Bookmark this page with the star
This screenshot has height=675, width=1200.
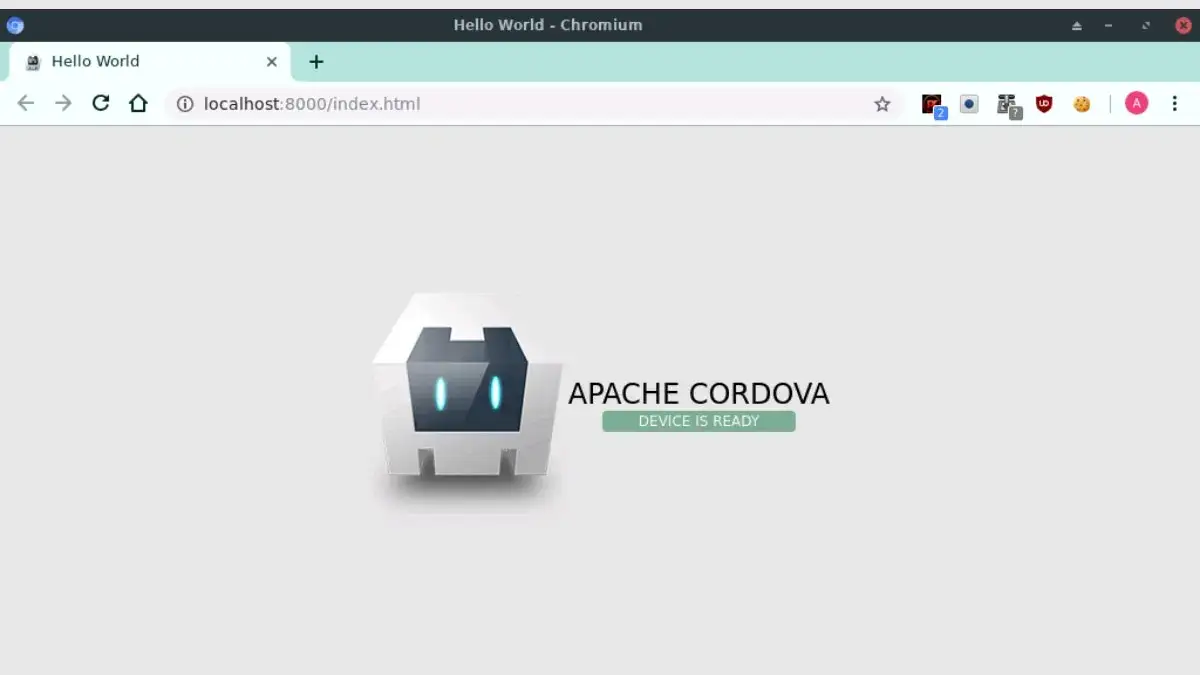(x=881, y=103)
